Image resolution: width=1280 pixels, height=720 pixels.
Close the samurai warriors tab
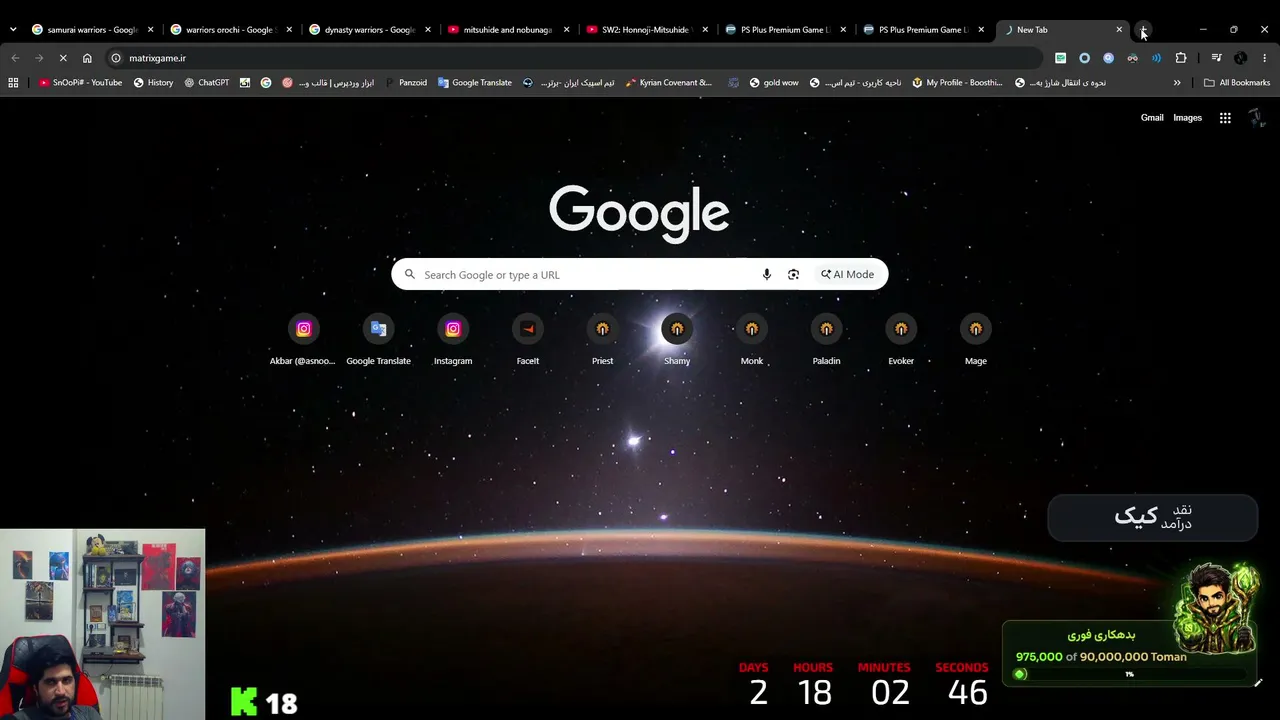[x=150, y=30]
